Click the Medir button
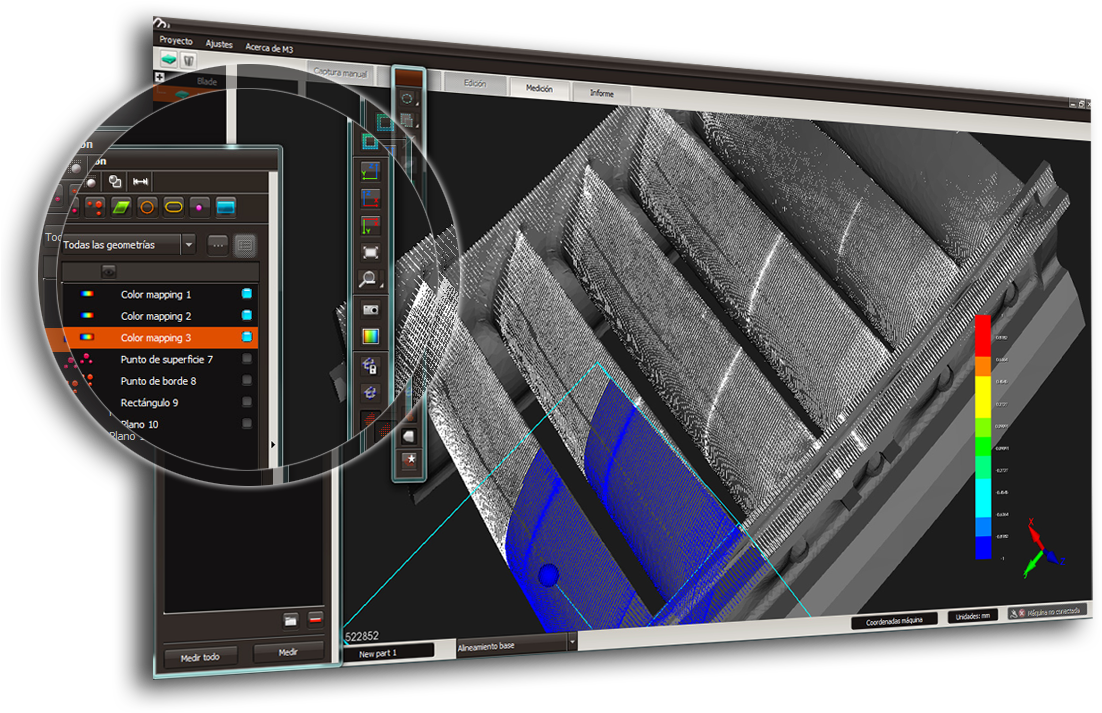Screen dimensions: 1102x713 click(x=288, y=653)
